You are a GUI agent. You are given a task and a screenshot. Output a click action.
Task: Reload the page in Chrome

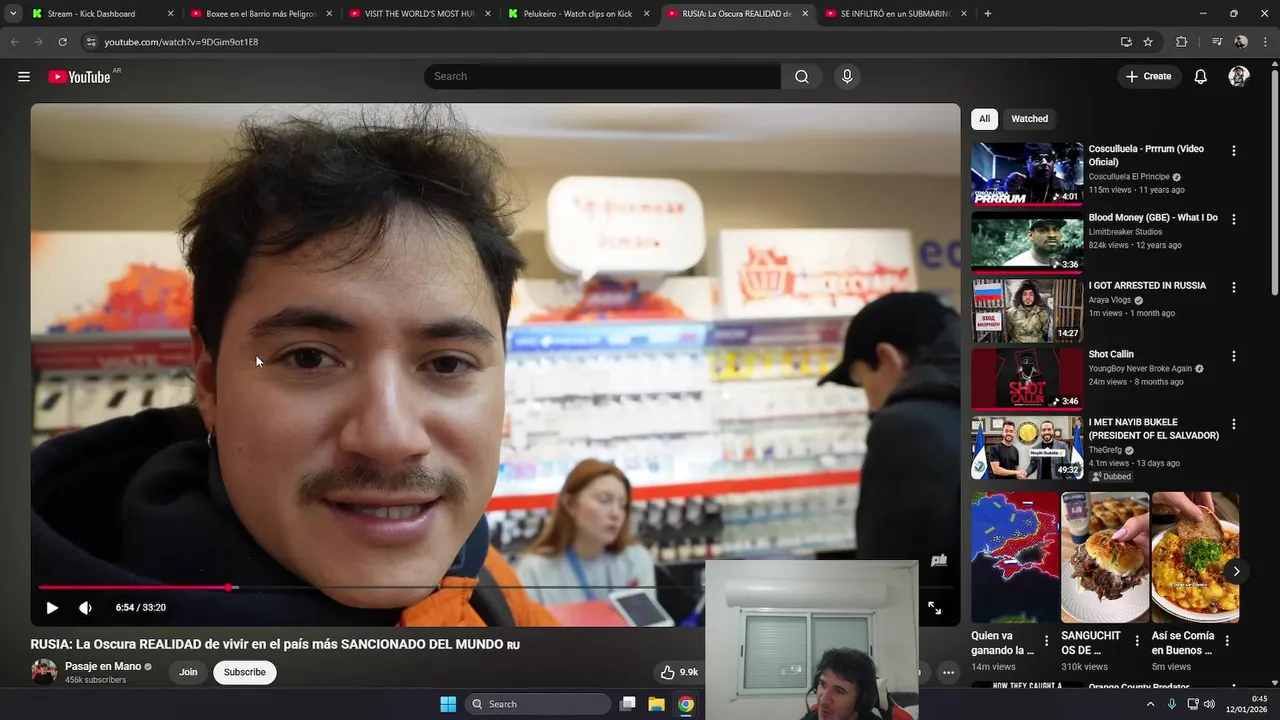pyautogui.click(x=62, y=42)
